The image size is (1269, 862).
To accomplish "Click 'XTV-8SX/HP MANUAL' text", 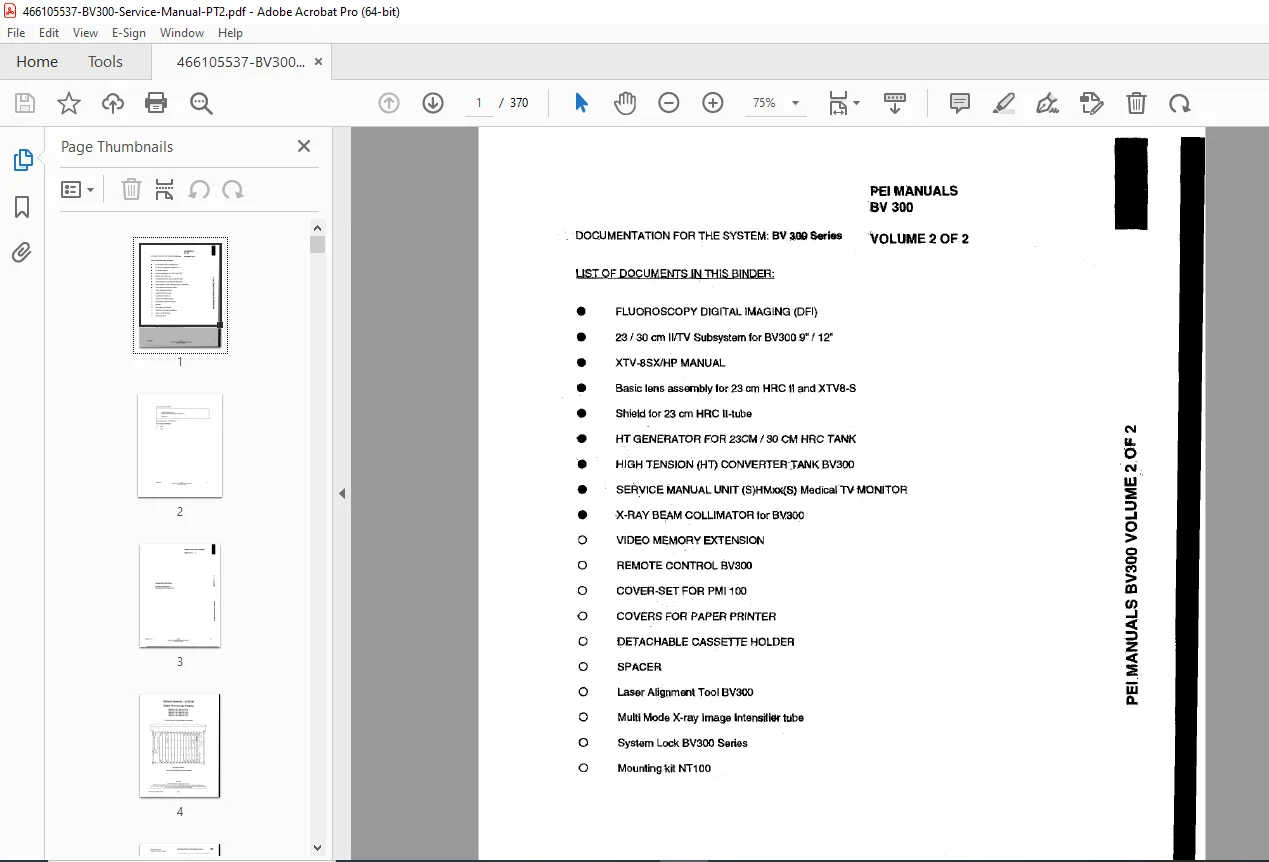I will click(670, 363).
